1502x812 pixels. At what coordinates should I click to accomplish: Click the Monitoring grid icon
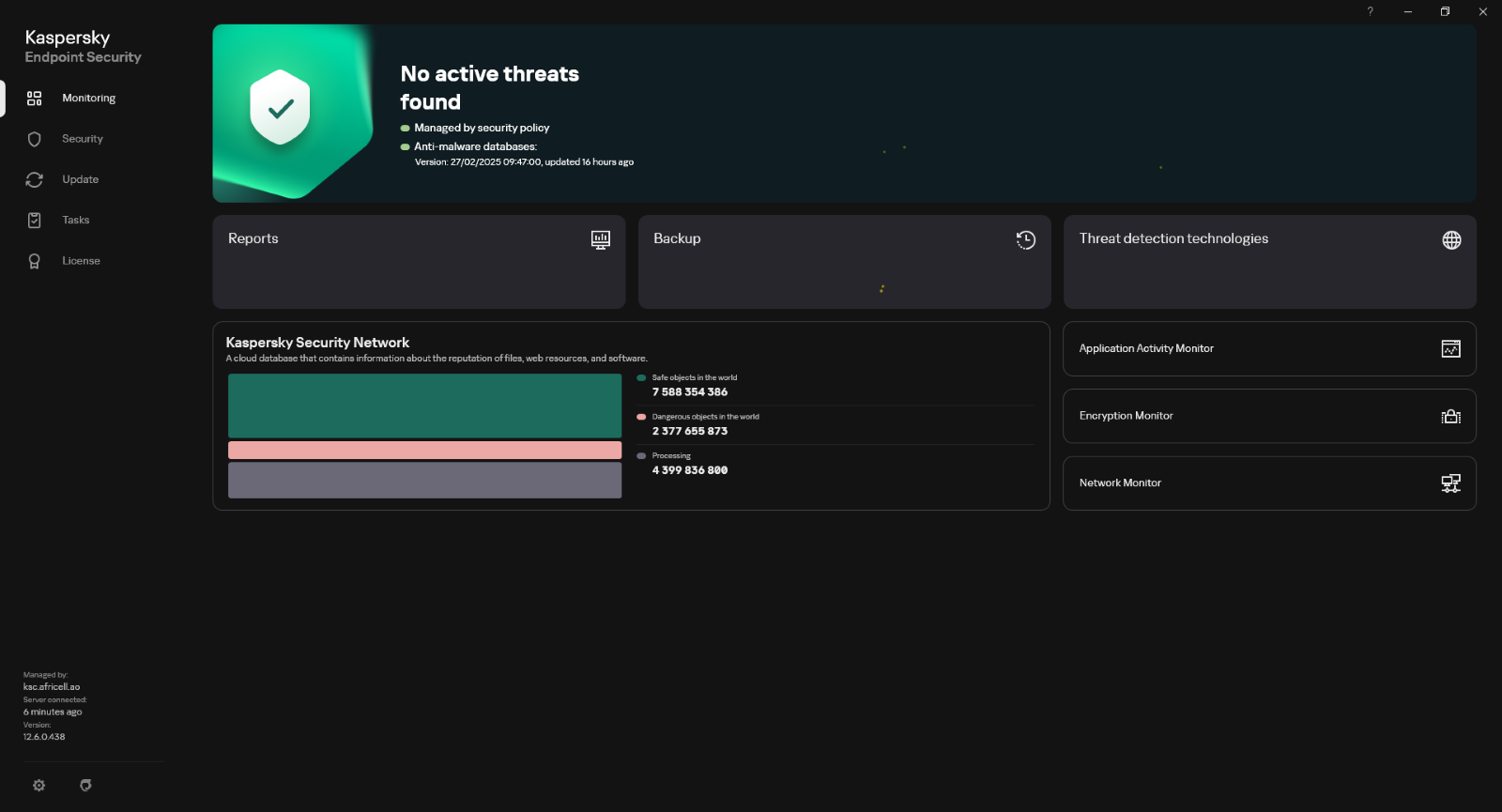tap(35, 99)
